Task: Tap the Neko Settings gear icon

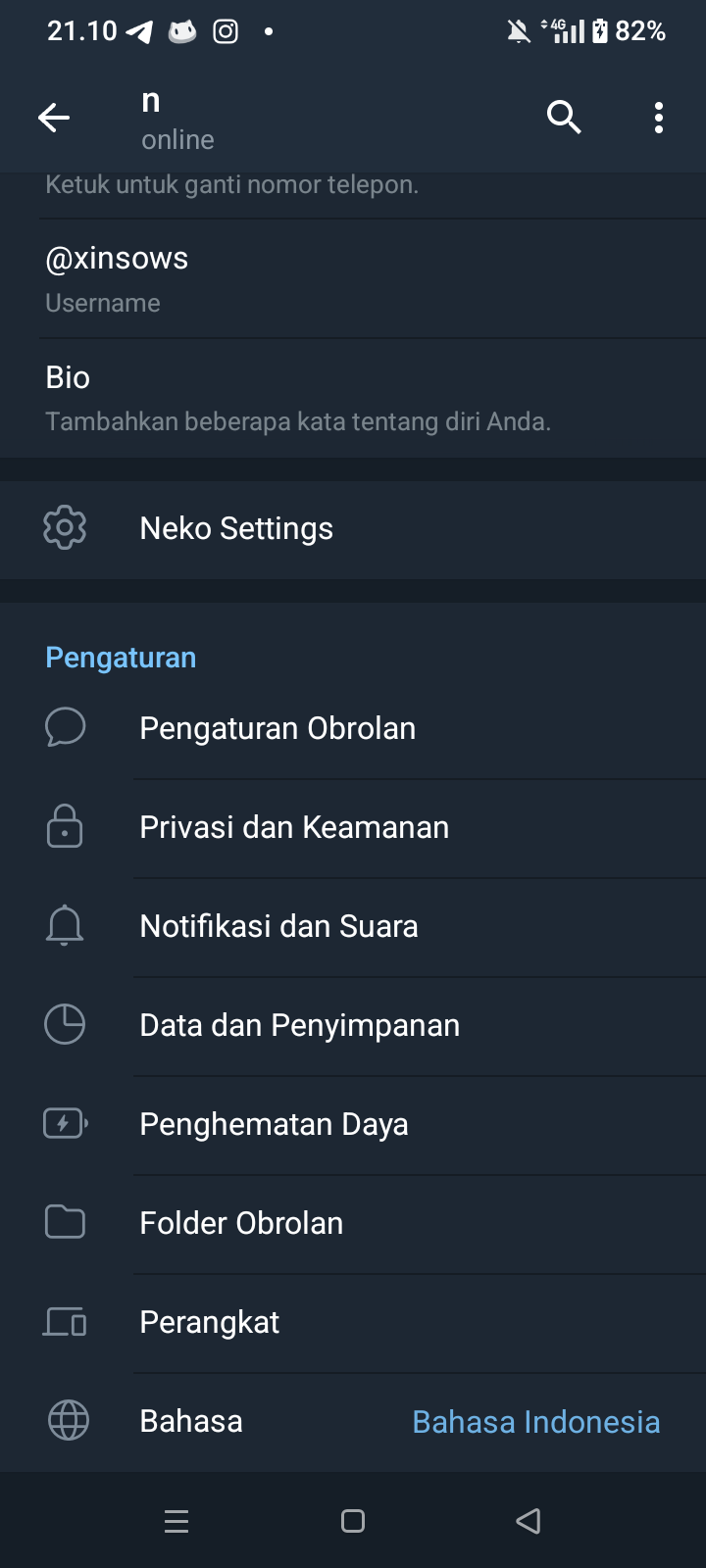Action: coord(65,528)
